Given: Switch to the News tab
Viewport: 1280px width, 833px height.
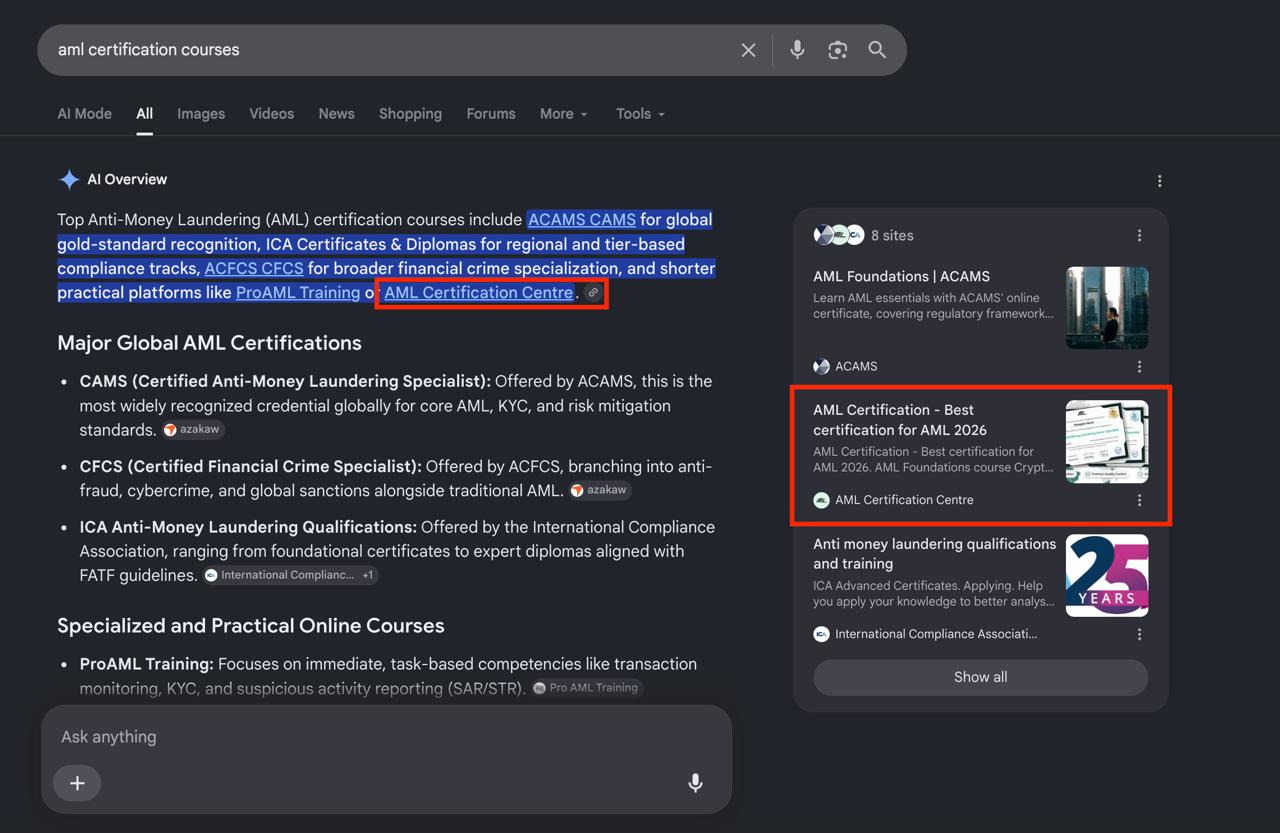Looking at the screenshot, I should 337,114.
